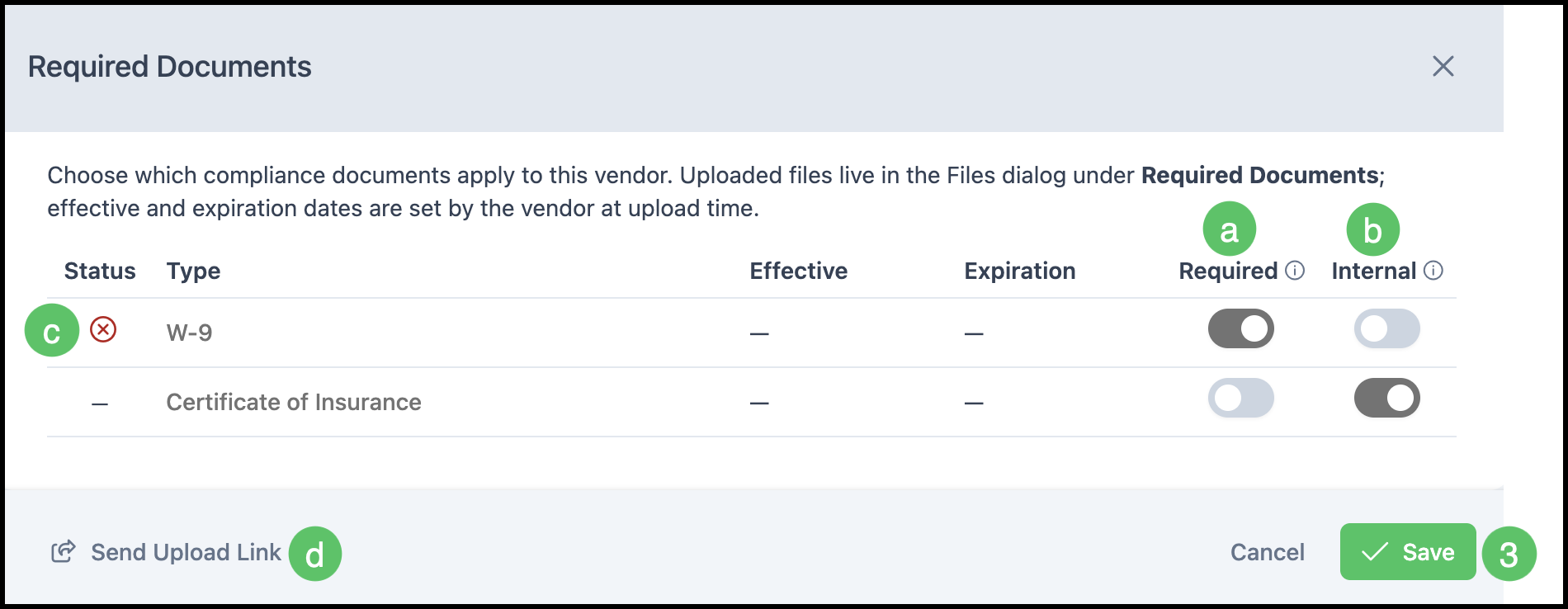1568x609 pixels.
Task: Select the W-9 document type row
Action: click(x=752, y=333)
